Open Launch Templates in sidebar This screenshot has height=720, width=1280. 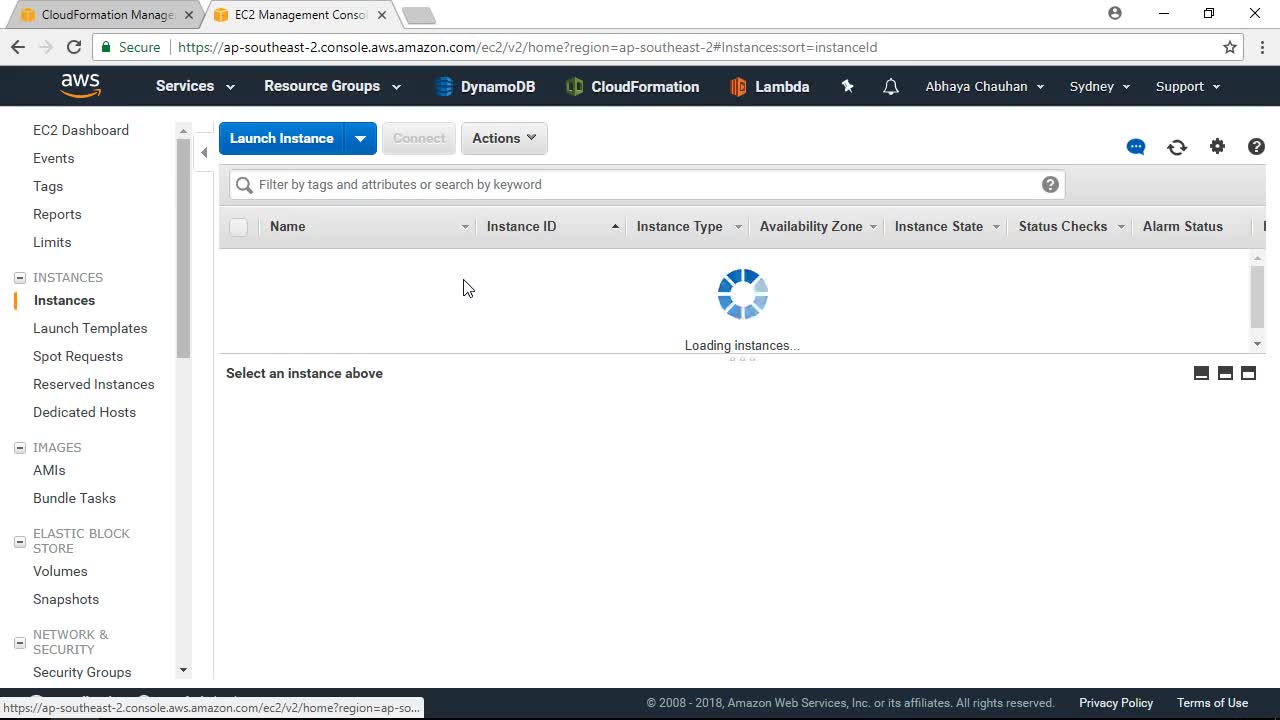[x=90, y=328]
